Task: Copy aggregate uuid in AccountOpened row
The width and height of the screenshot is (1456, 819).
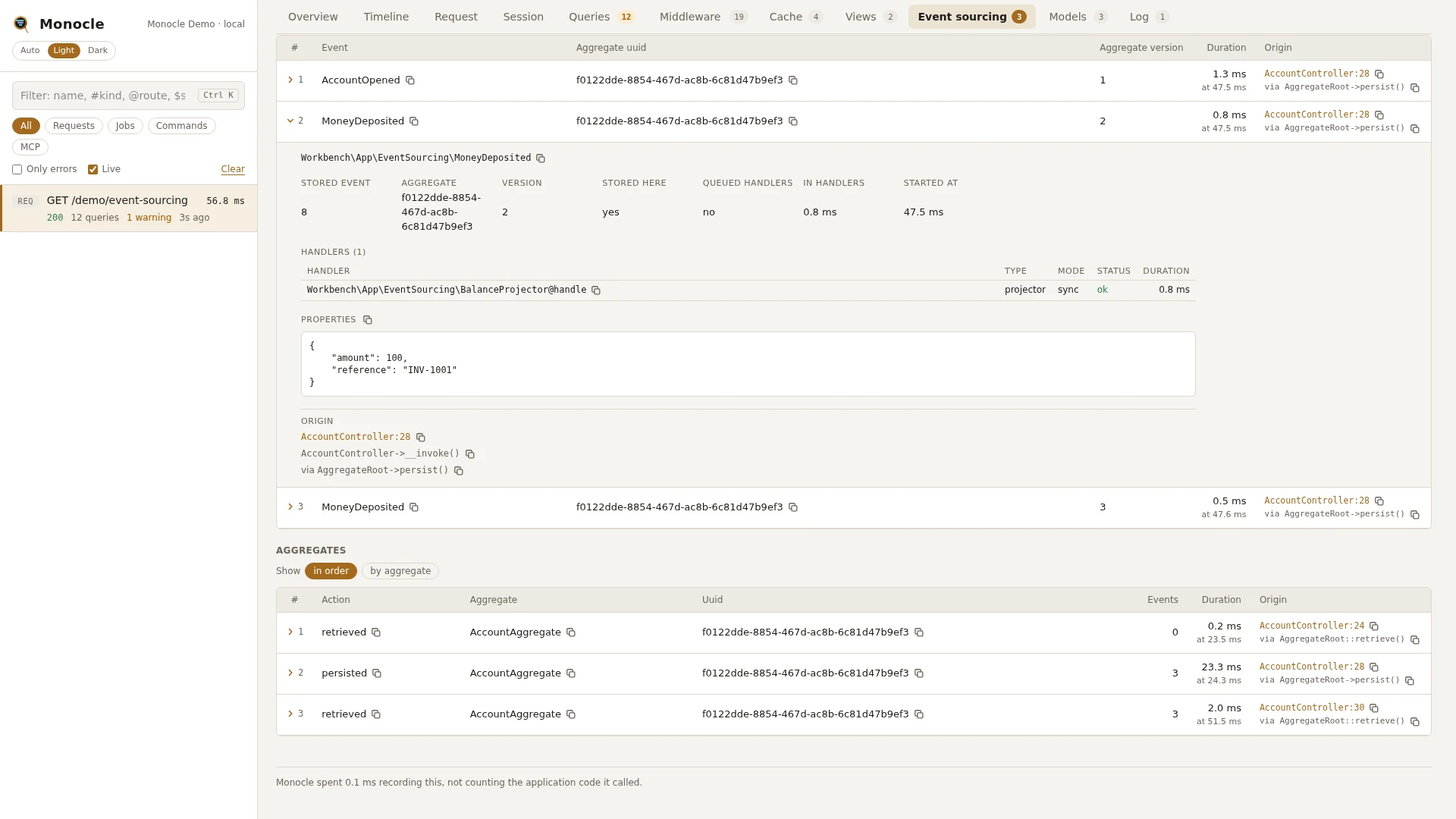Action: pos(793,80)
